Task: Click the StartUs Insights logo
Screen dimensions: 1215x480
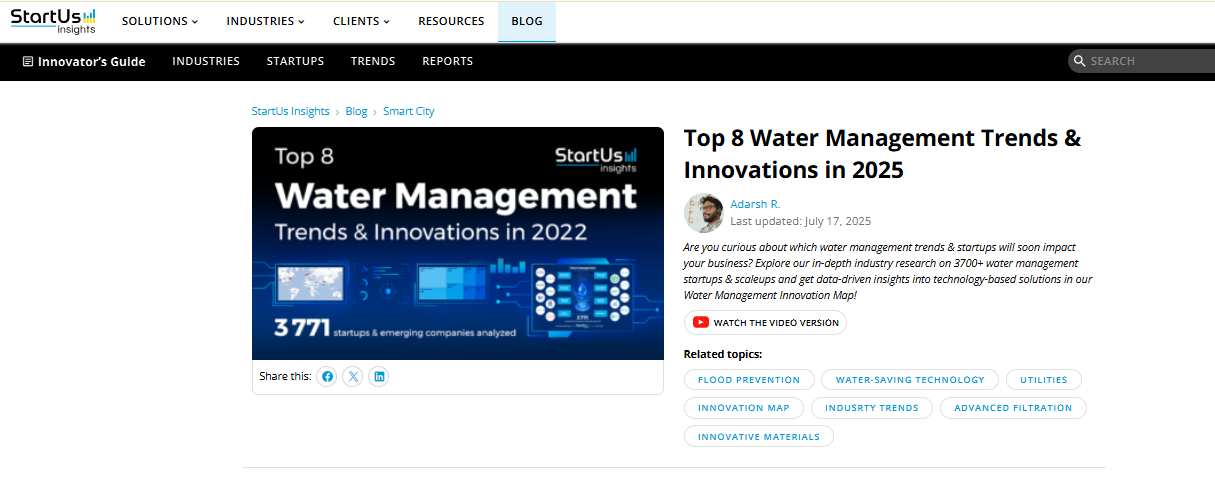Action: coord(54,21)
